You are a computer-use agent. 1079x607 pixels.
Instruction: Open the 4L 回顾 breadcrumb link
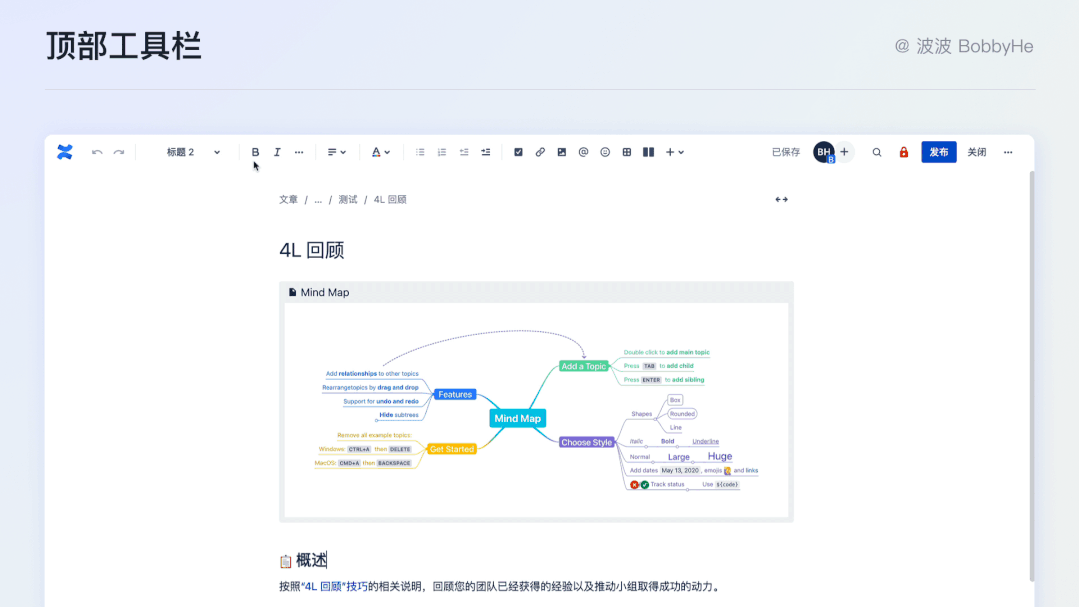pyautogui.click(x=390, y=200)
